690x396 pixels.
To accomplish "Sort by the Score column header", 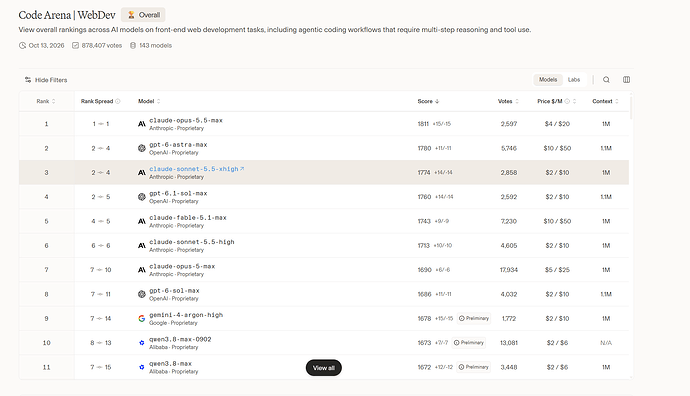I will [x=428, y=101].
